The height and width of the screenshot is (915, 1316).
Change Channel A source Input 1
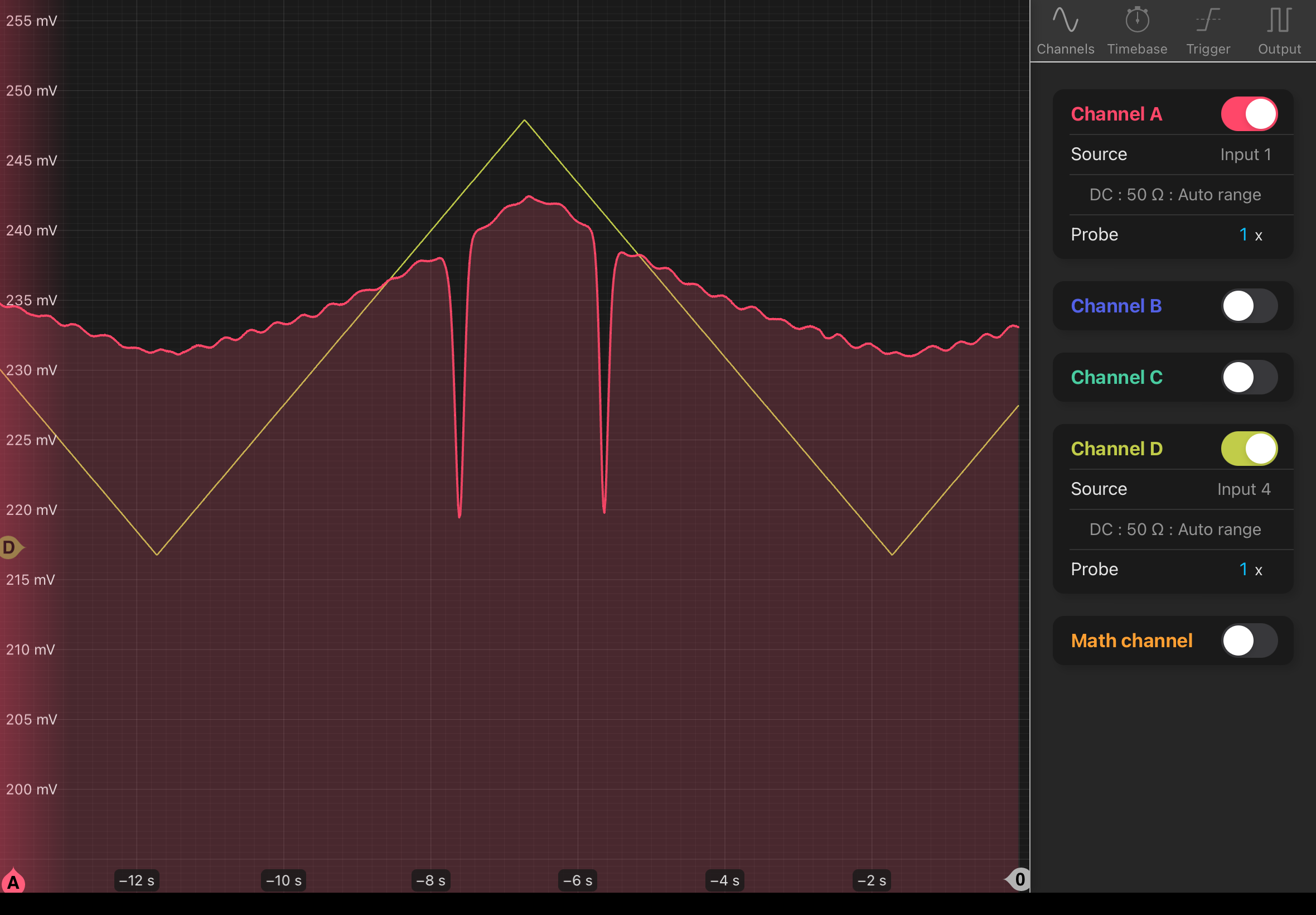point(1172,154)
